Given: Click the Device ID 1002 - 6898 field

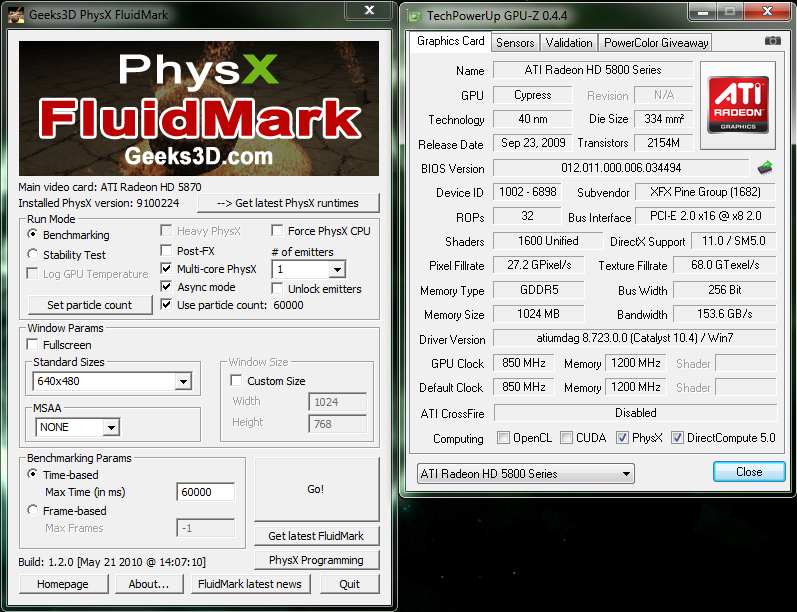Looking at the screenshot, I should tap(527, 192).
